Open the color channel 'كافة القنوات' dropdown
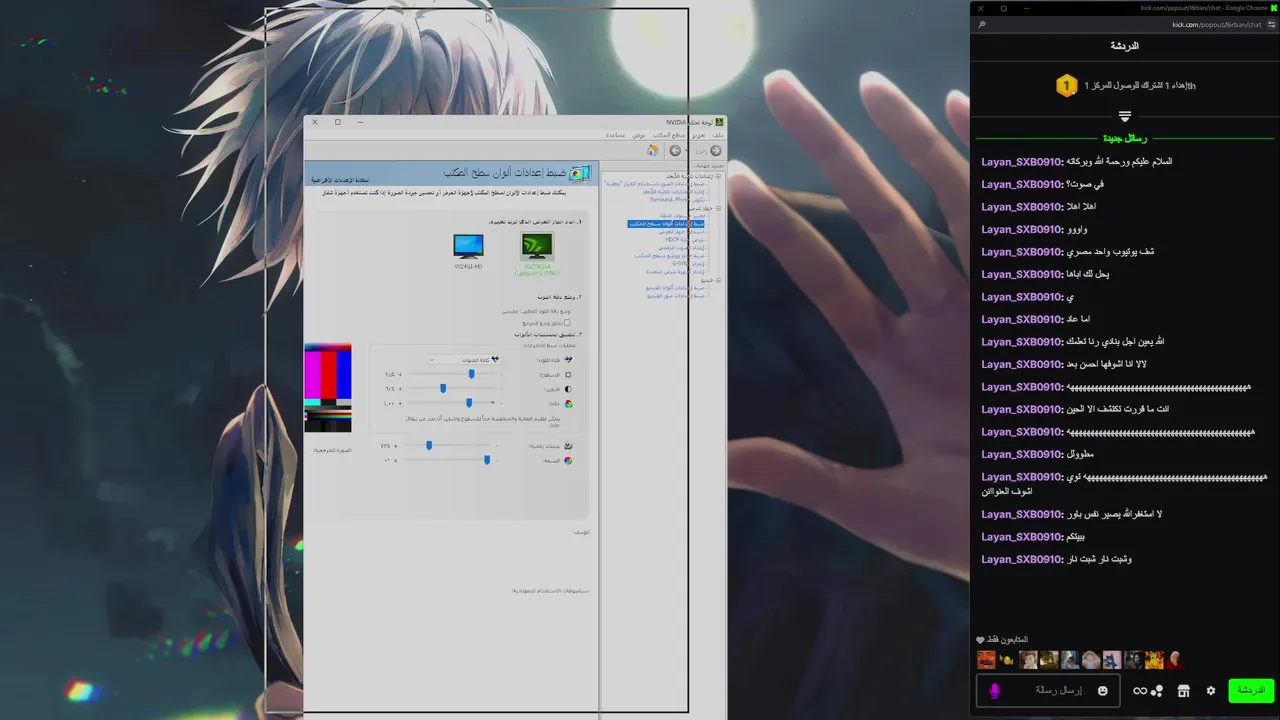 464,359
